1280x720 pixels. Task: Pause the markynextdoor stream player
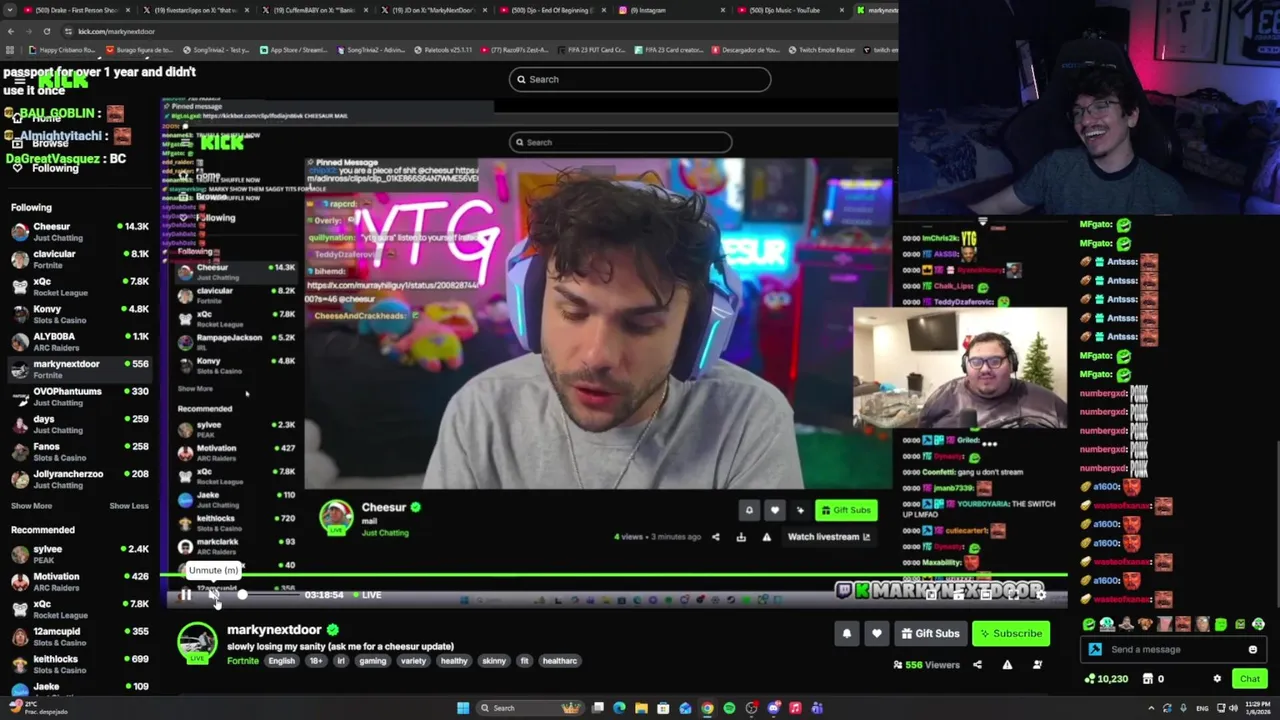tap(186, 595)
